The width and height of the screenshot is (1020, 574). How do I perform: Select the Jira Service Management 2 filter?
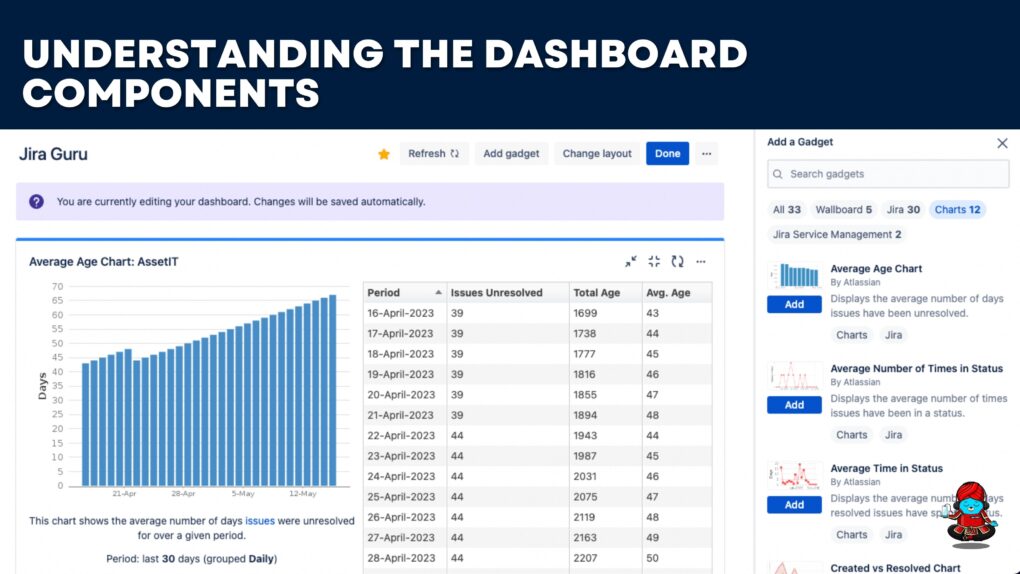click(x=837, y=234)
